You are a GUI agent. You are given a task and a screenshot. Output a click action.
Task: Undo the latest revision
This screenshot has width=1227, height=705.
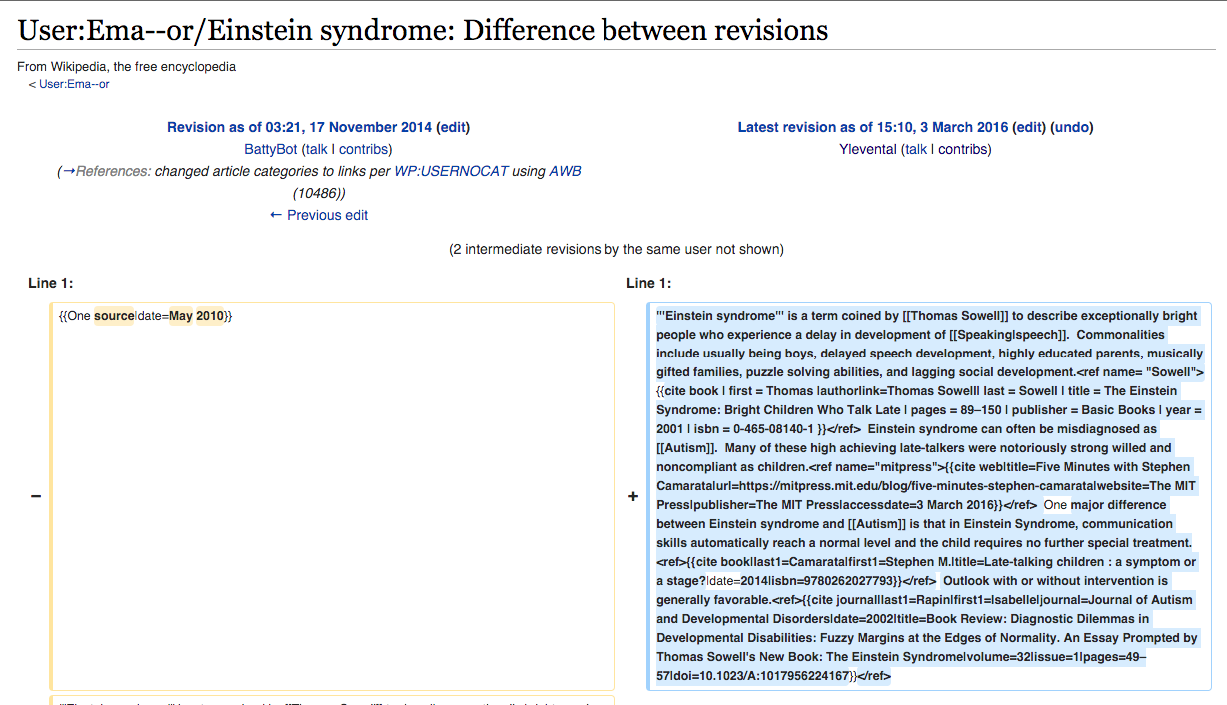1073,127
